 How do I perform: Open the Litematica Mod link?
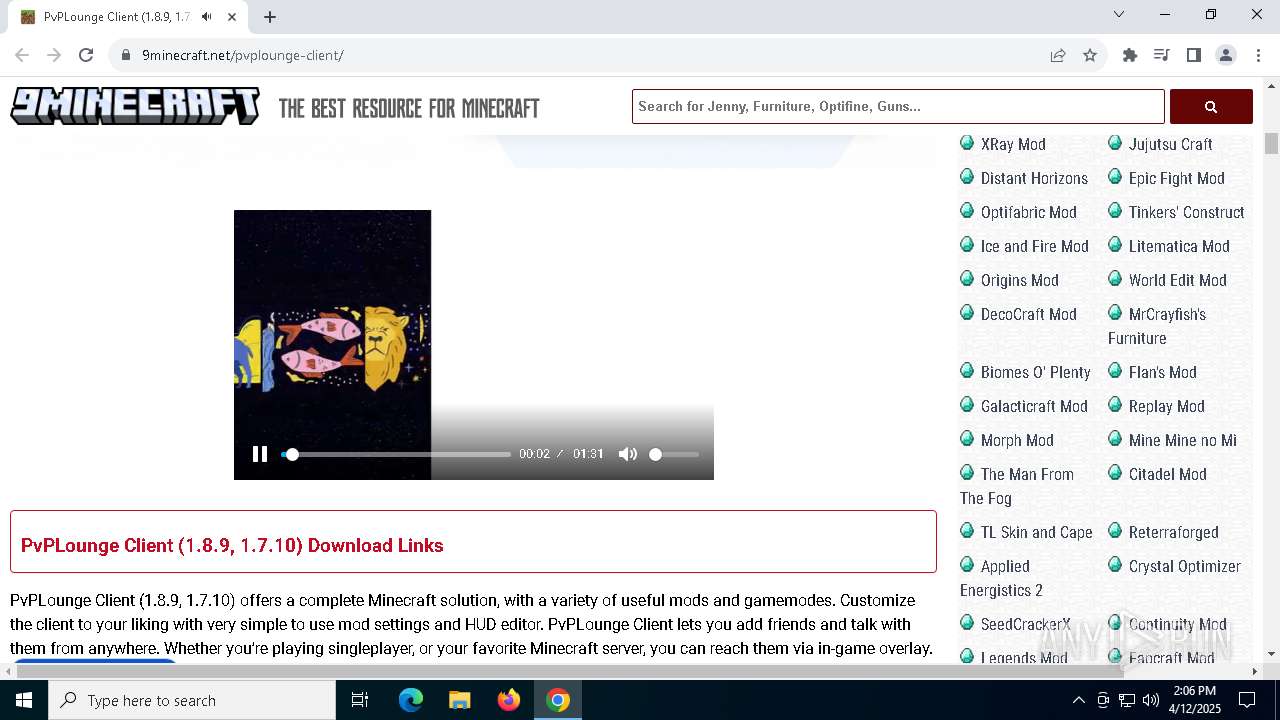[1179, 246]
